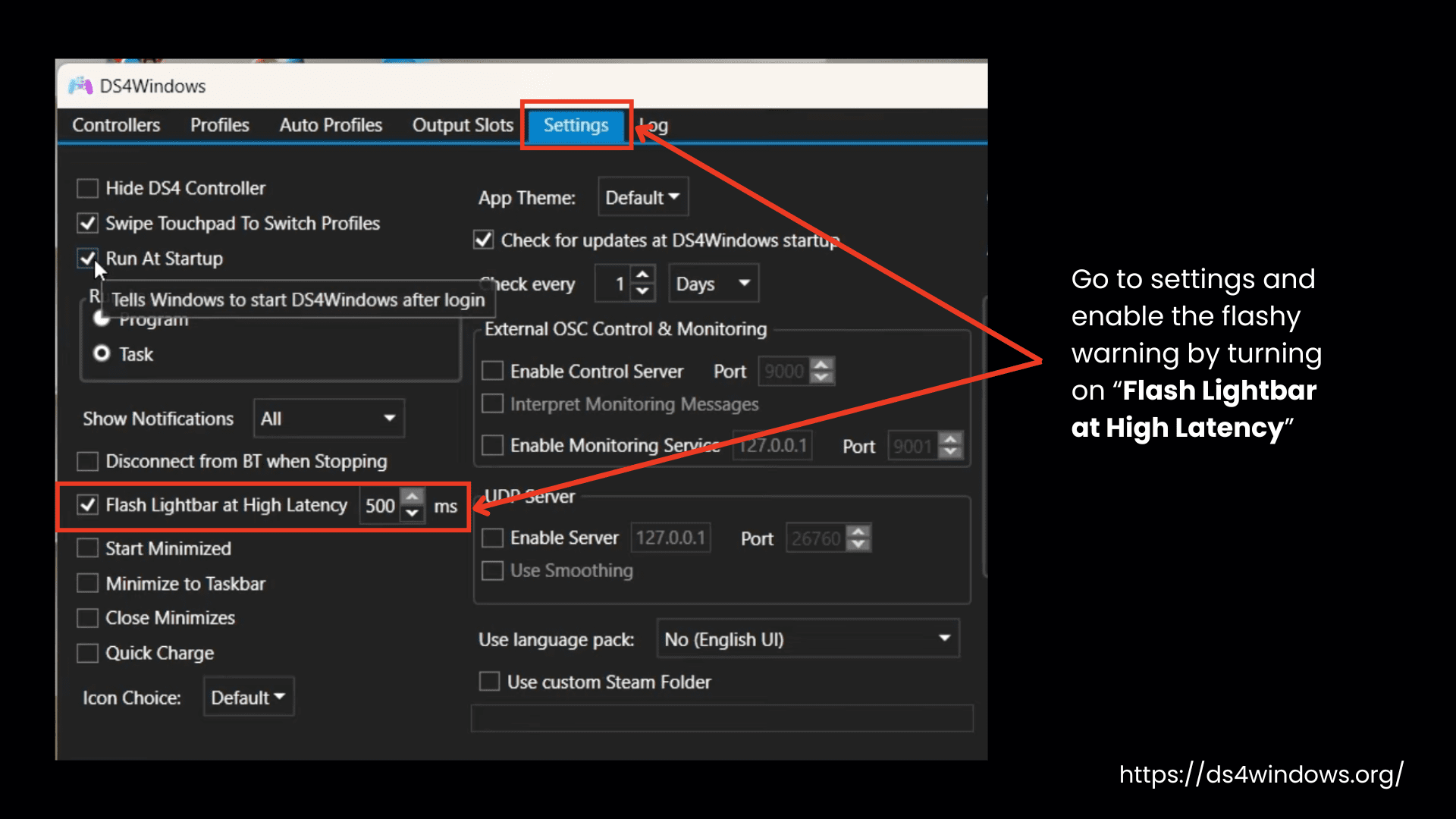Increase the update check interval

(x=643, y=275)
